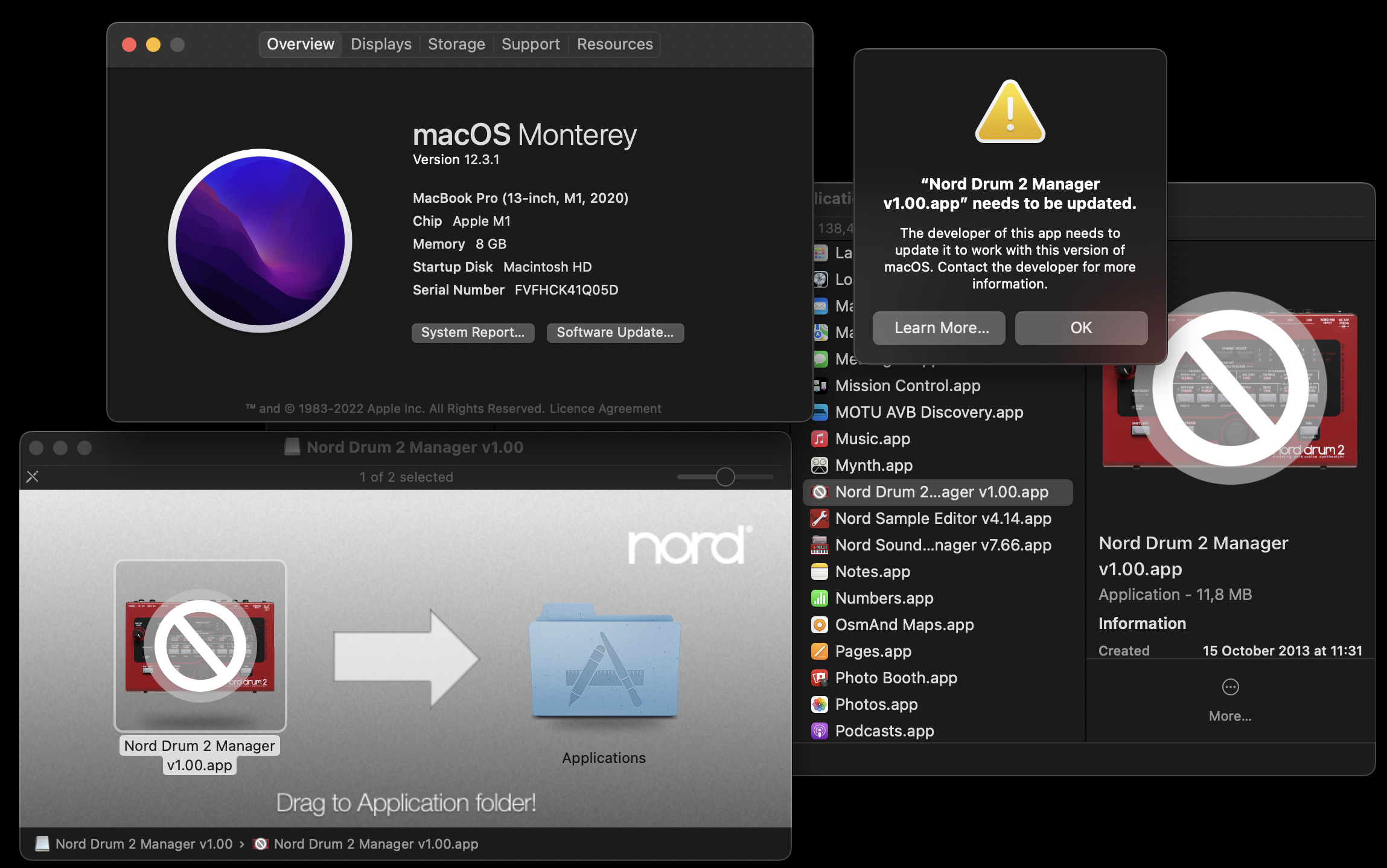This screenshot has height=868, width=1387.
Task: Select MOTU AVB Discovery.app row
Action: point(938,412)
